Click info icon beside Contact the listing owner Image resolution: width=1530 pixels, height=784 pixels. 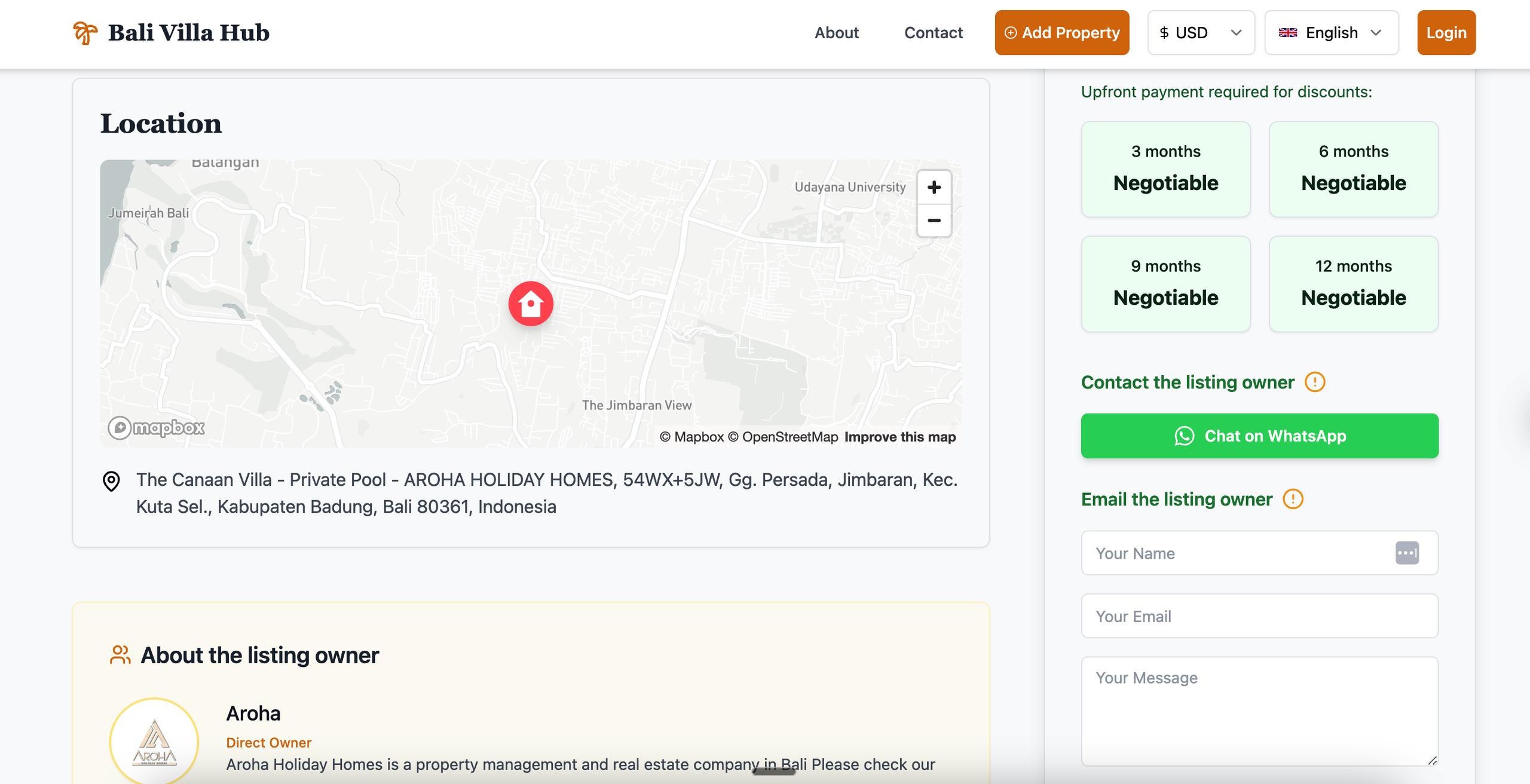[1314, 382]
